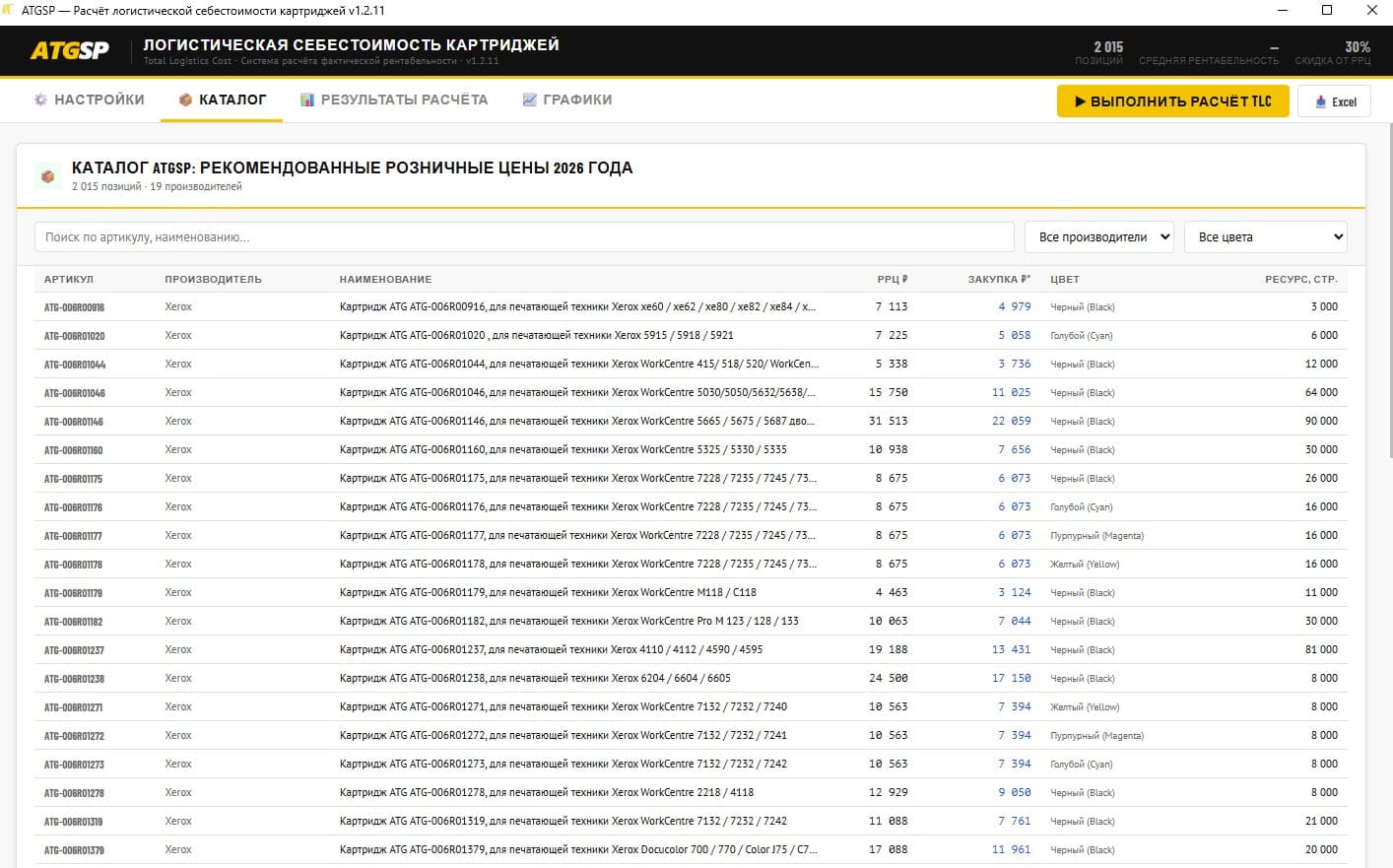Screen dimensions: 1393x868
Task: Click the gear icon beside Настройки
Action: (x=40, y=100)
